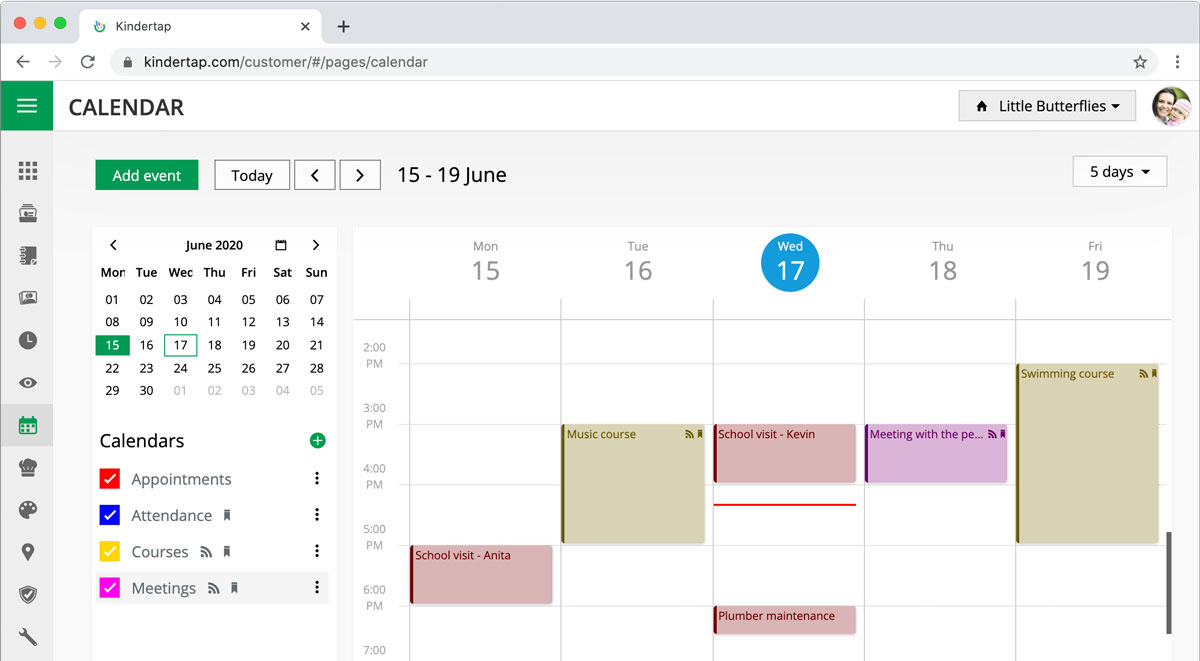Open the 5 days view dropdown
This screenshot has height=661, width=1200.
point(1119,171)
